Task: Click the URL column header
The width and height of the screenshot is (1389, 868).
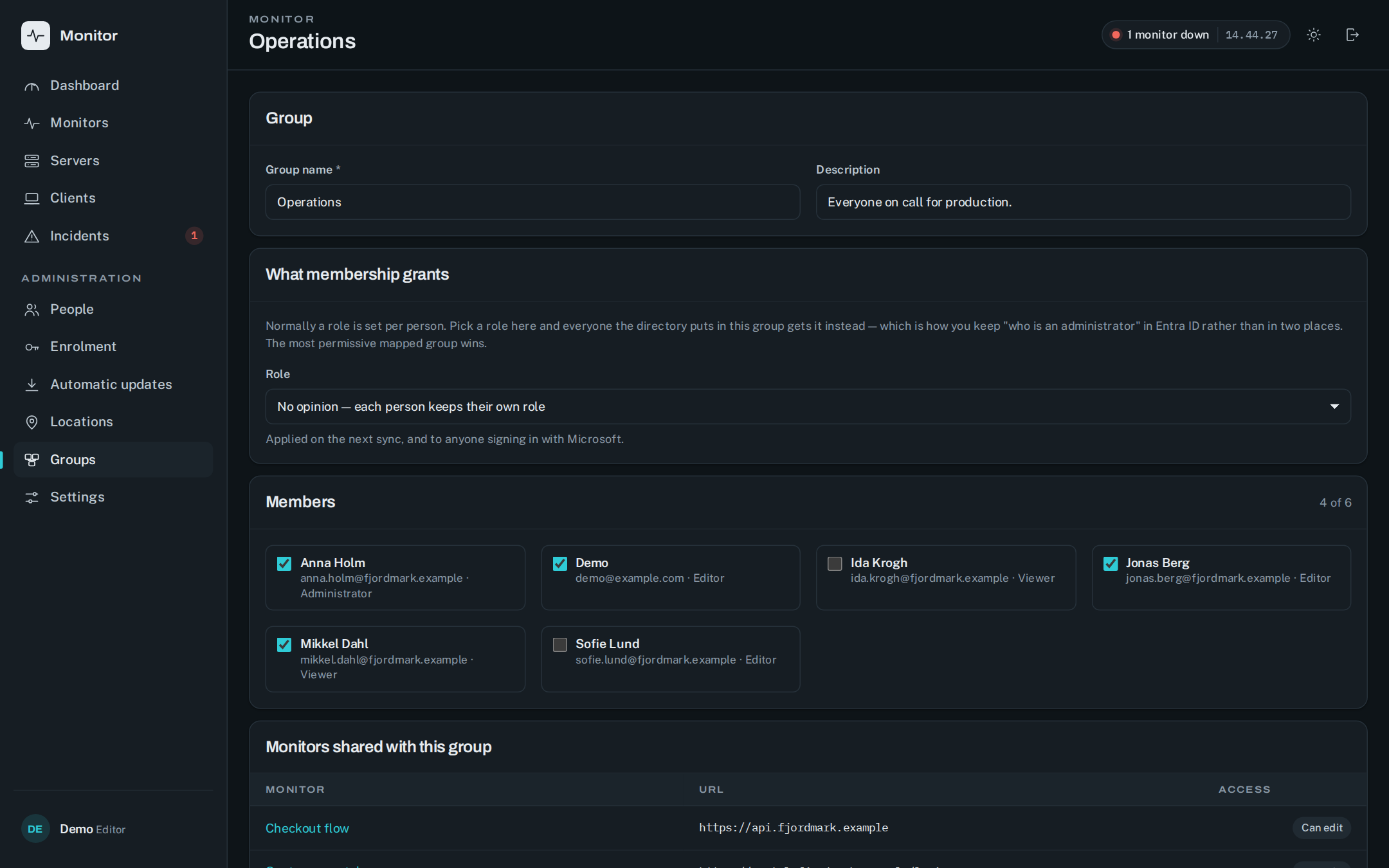Action: coord(711,790)
